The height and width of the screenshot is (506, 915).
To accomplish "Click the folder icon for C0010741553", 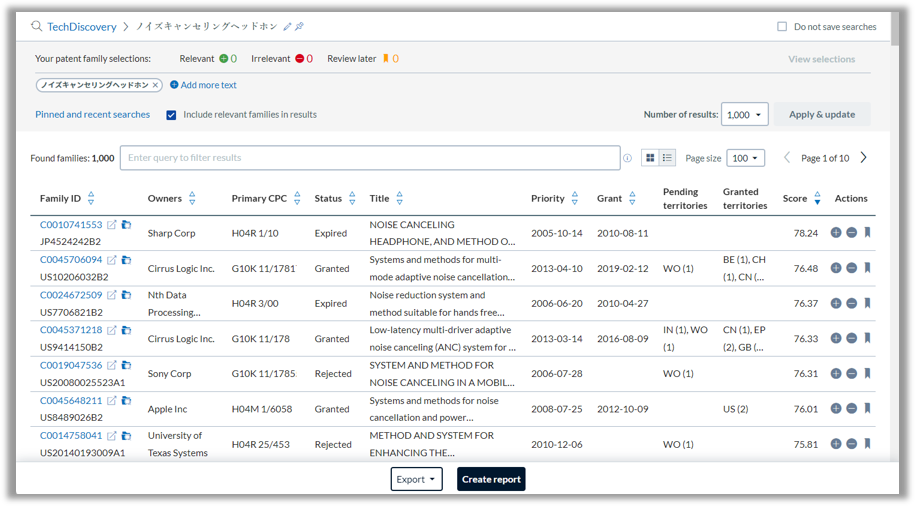I will (126, 225).
